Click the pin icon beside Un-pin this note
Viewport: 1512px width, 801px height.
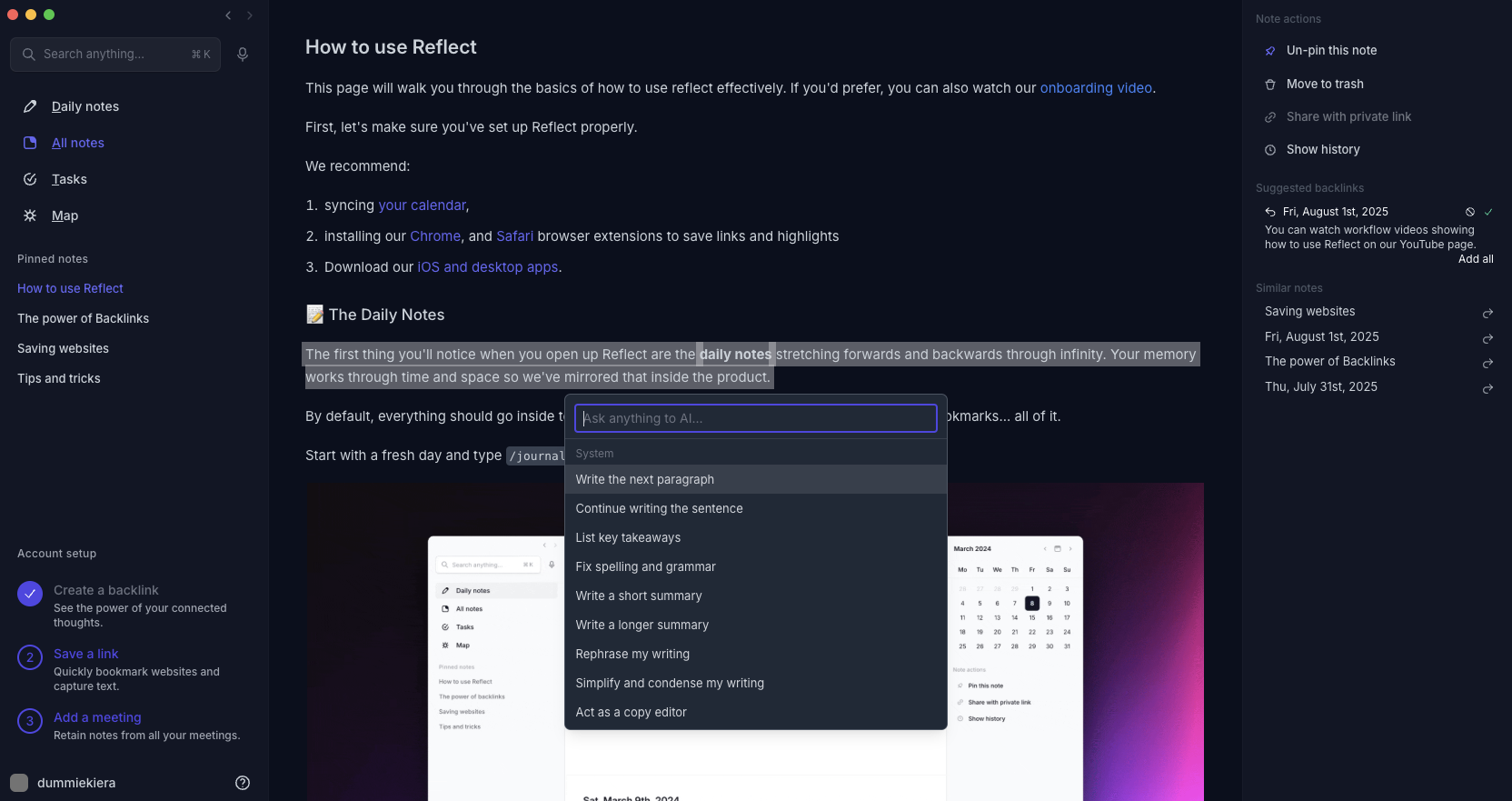pyautogui.click(x=1270, y=51)
